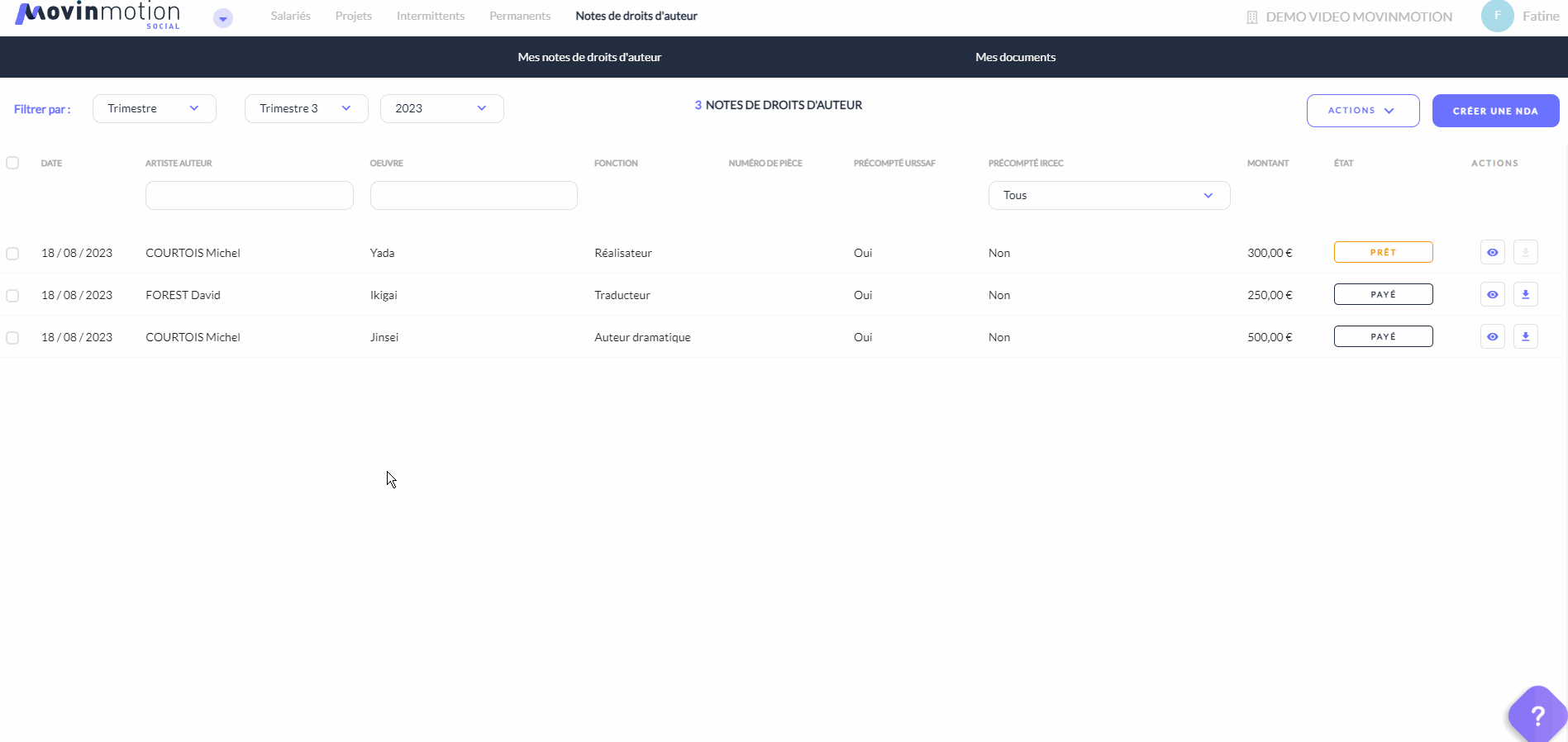Viewport: 1568px width, 742px height.
Task: Open the ACTIONS dropdown button
Action: point(1363,111)
